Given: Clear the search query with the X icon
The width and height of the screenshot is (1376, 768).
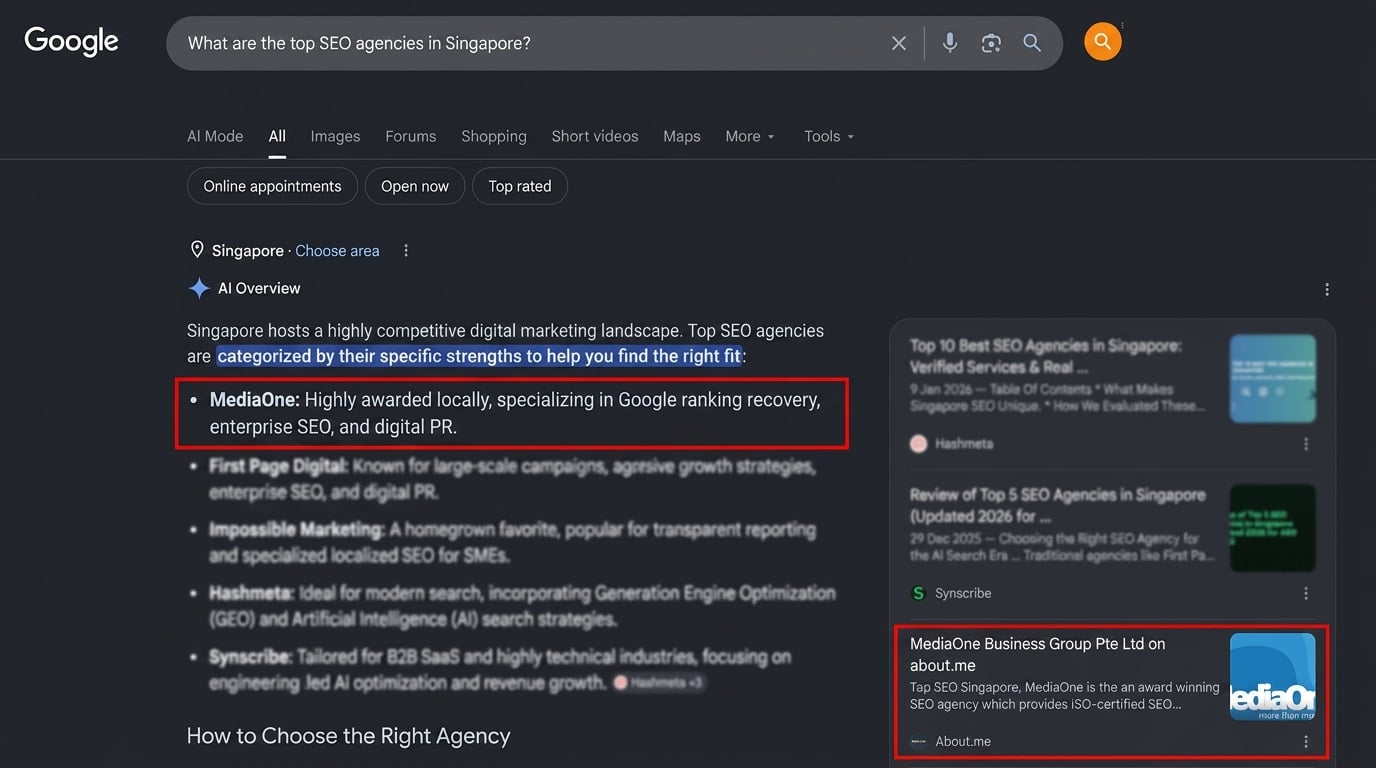Looking at the screenshot, I should tap(899, 43).
